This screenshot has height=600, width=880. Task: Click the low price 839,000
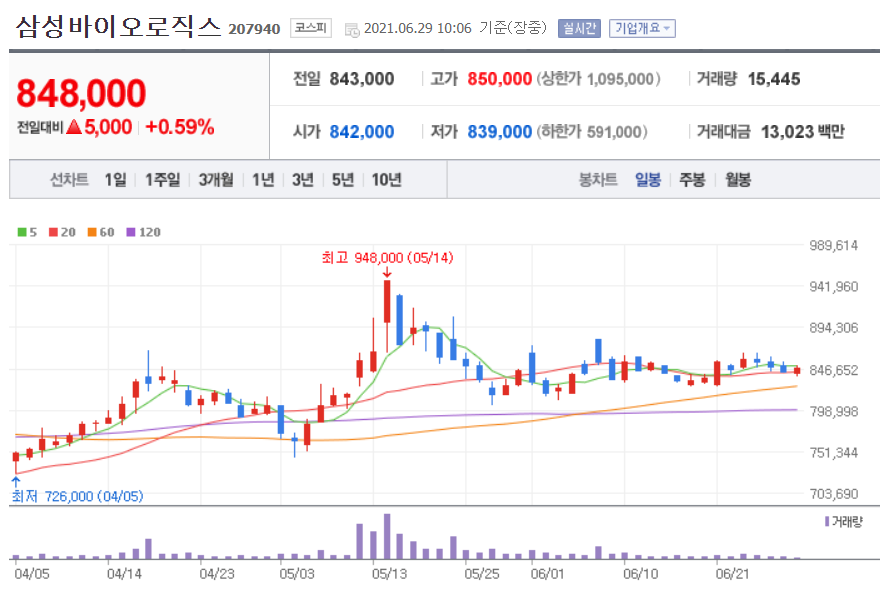tap(499, 132)
